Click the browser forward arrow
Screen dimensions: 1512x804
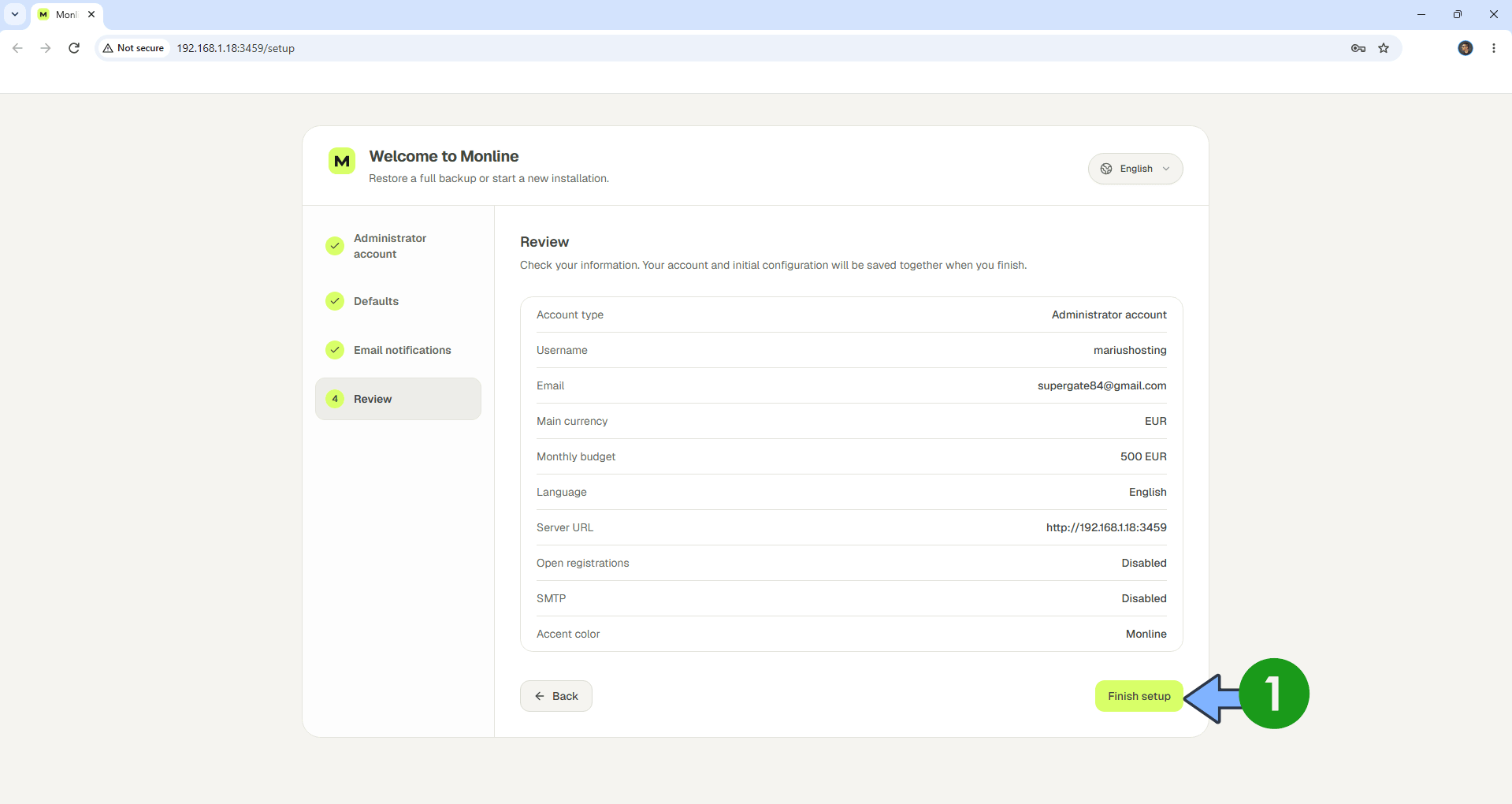coord(46,48)
